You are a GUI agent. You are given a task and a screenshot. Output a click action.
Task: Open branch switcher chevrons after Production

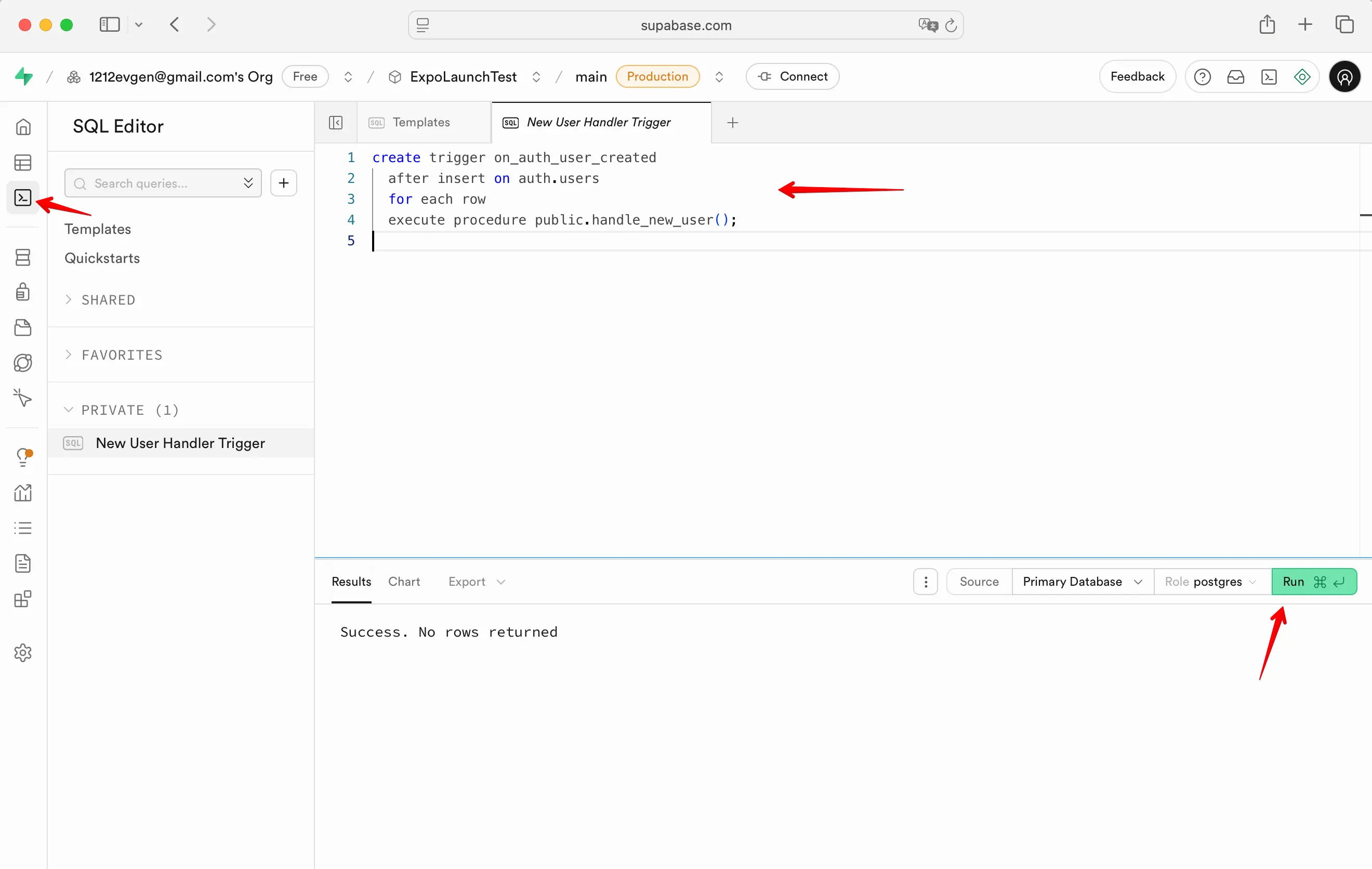click(x=719, y=76)
